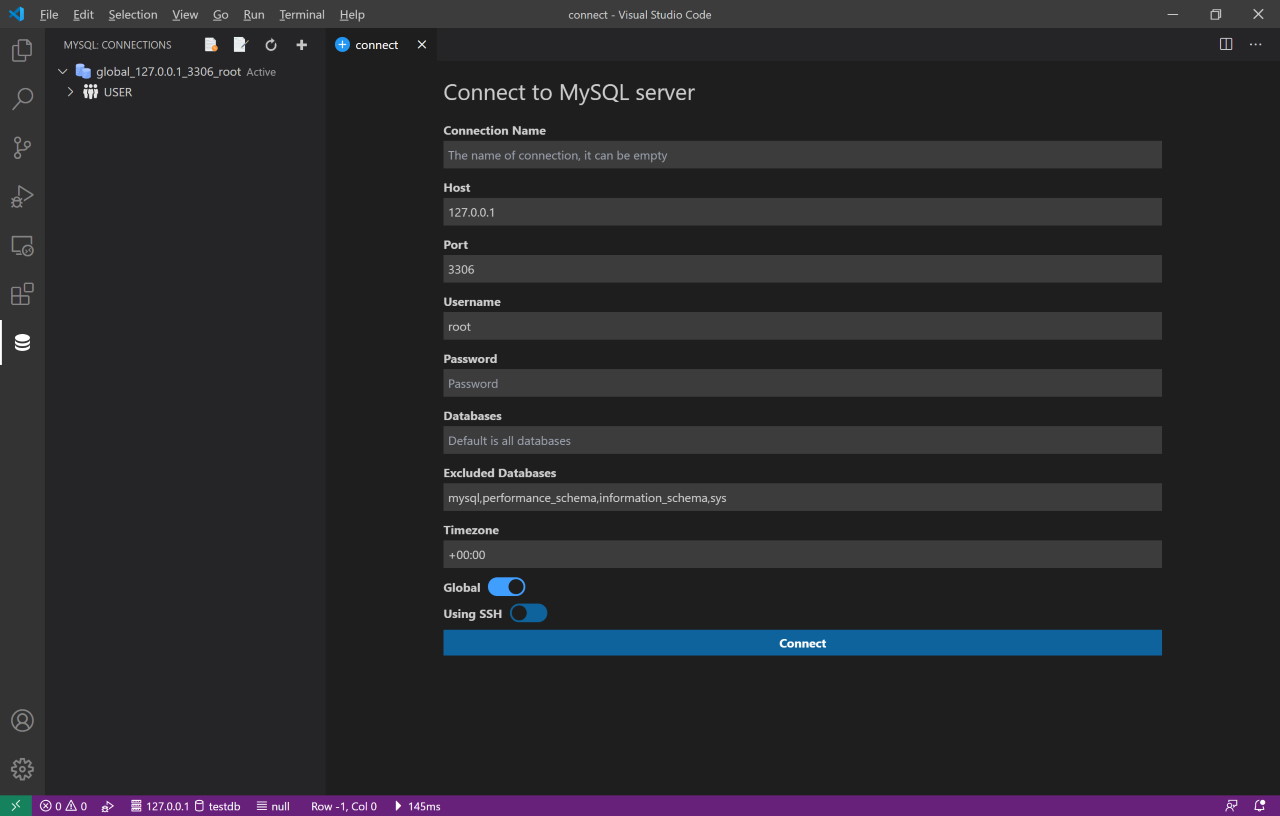Open the Run and Debug view
This screenshot has height=816, width=1280.
coord(22,197)
